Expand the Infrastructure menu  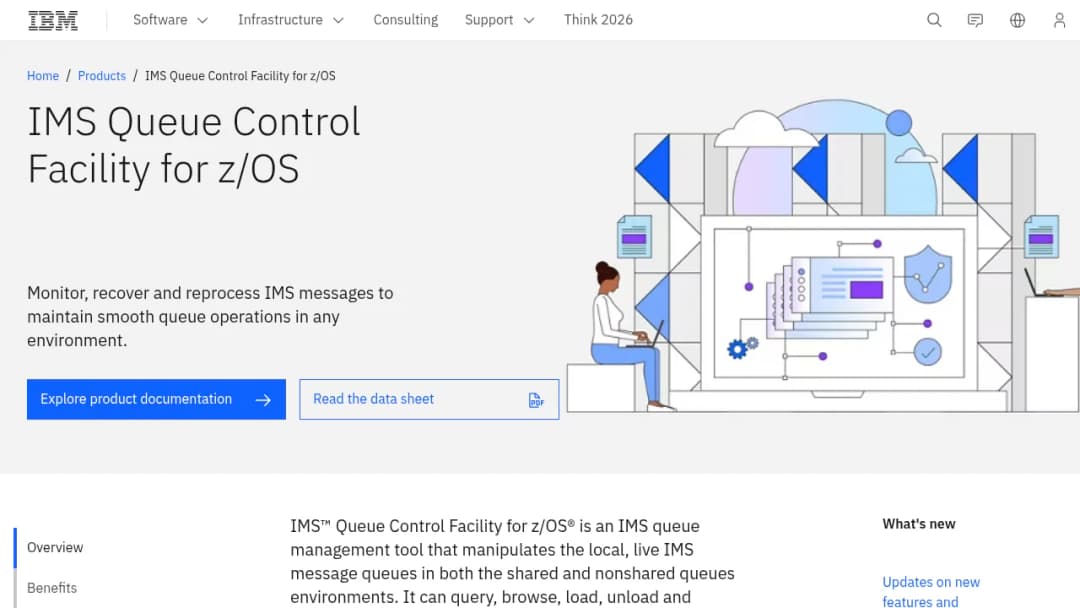point(291,20)
